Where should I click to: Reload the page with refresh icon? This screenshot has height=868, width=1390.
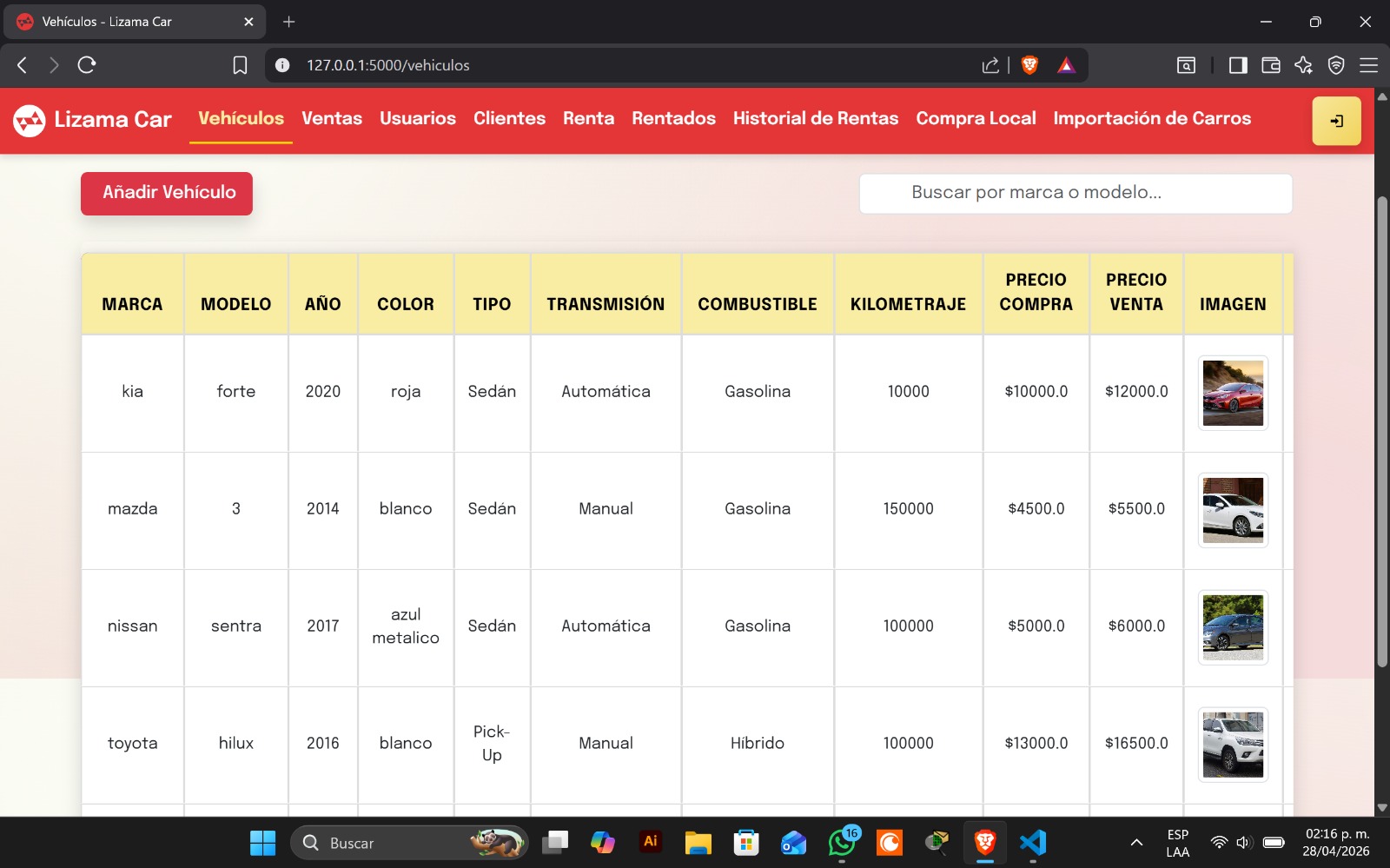point(87,65)
